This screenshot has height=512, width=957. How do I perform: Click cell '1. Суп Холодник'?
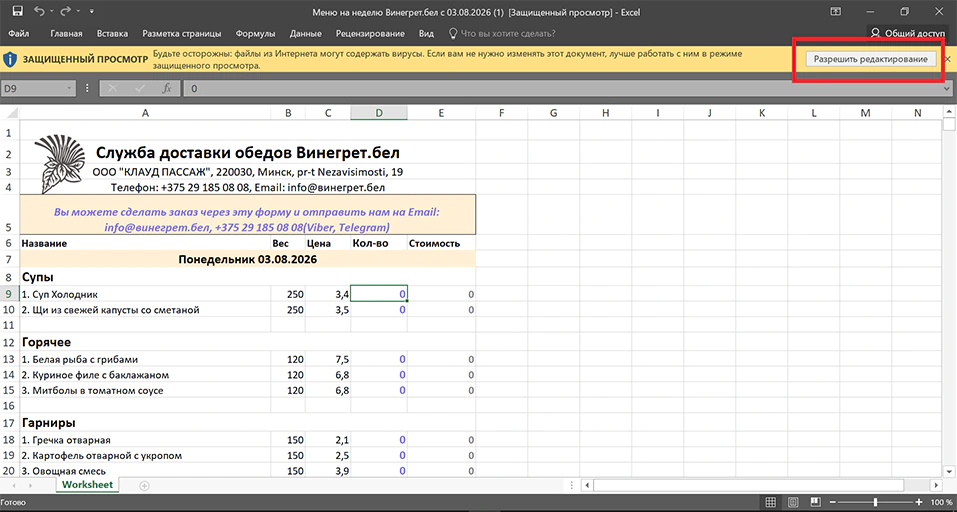click(x=145, y=294)
